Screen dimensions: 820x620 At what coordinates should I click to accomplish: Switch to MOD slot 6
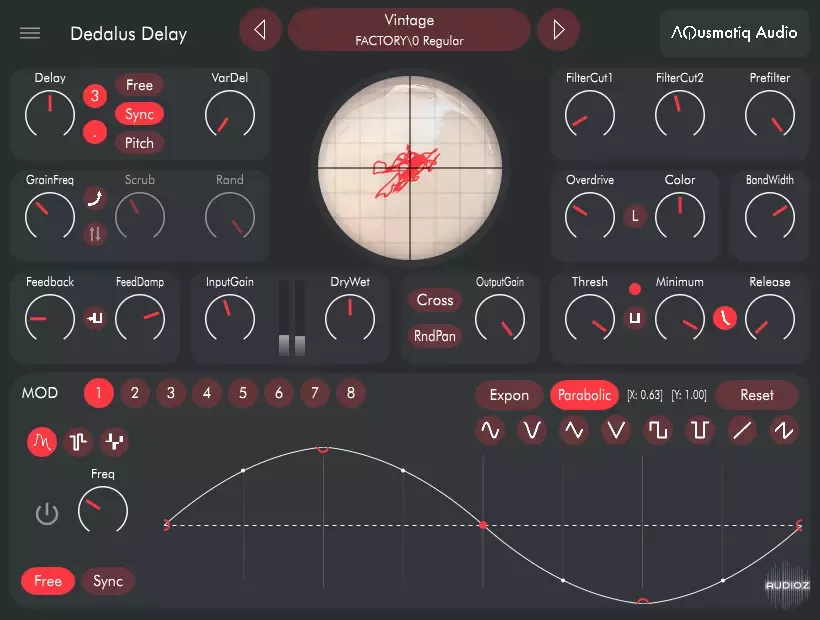click(x=279, y=393)
